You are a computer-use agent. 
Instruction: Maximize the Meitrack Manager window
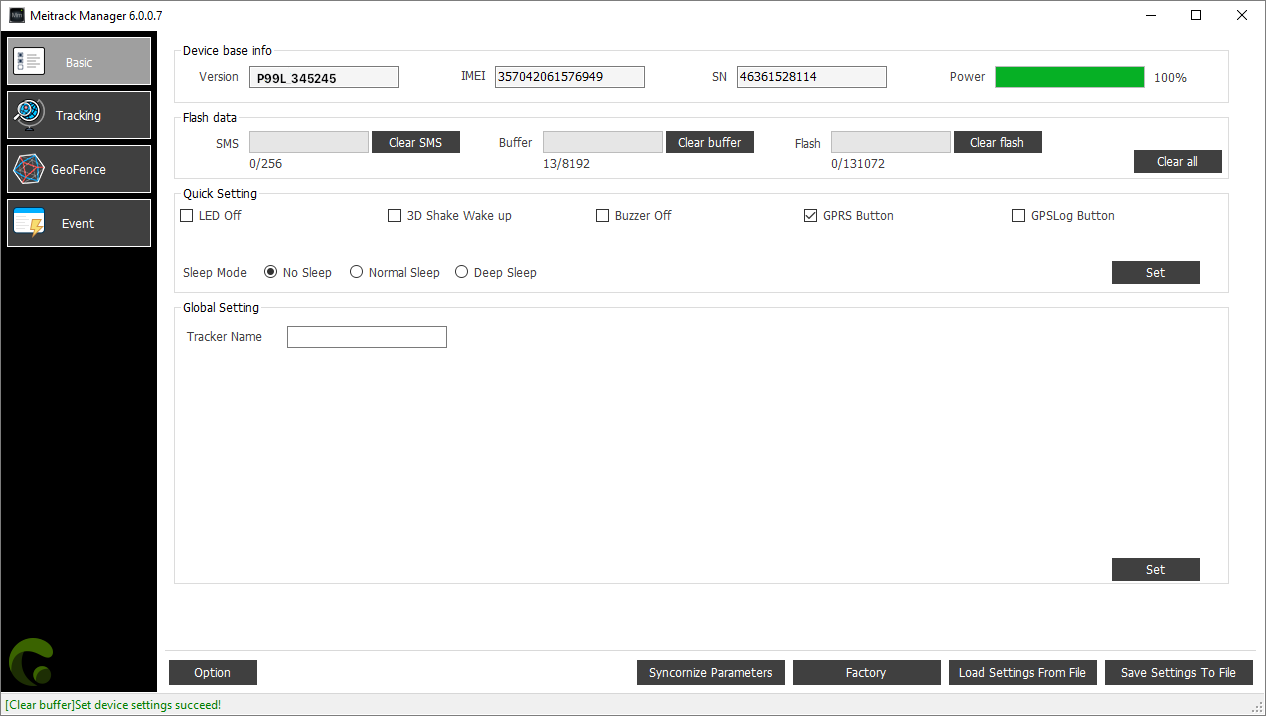coord(1196,15)
